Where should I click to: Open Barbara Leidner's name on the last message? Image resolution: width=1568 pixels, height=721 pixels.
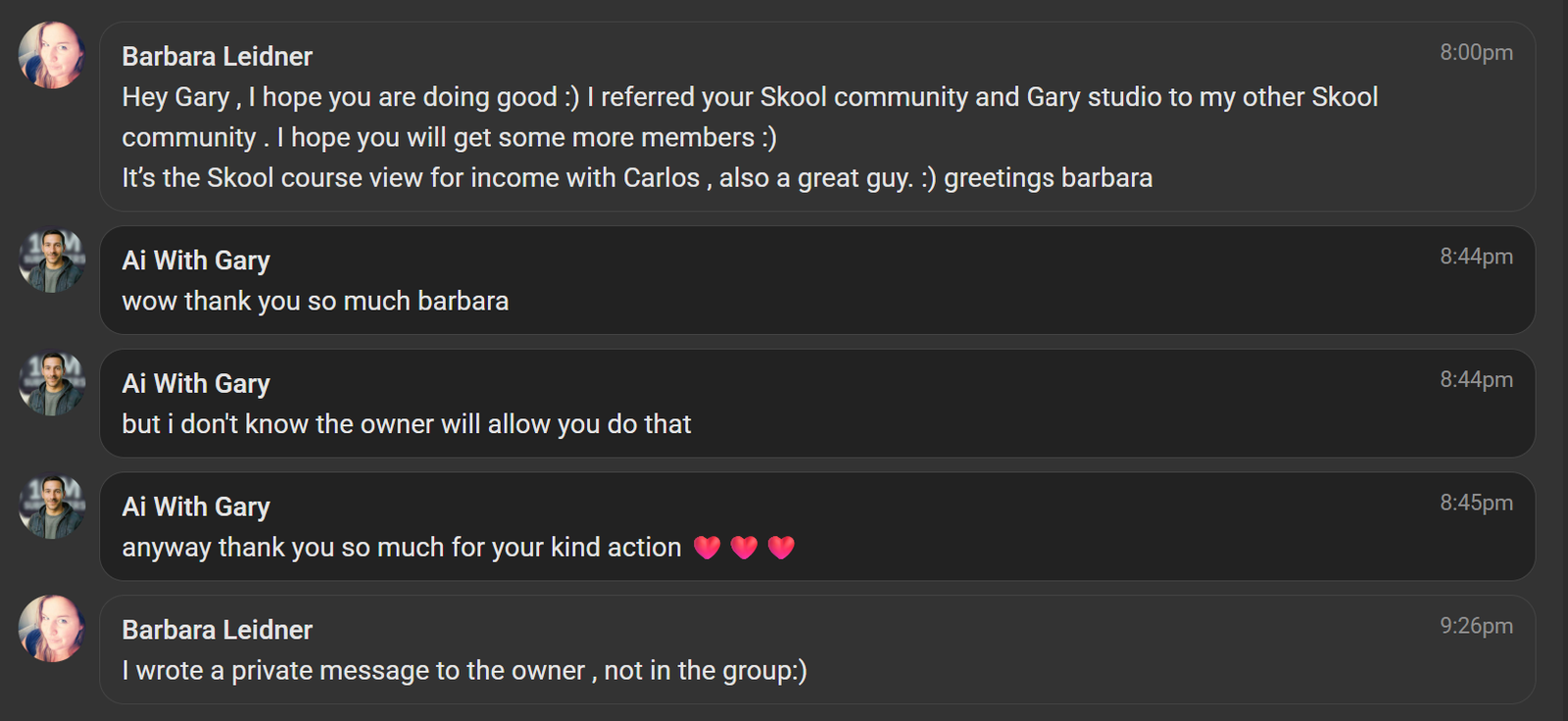pyautogui.click(x=217, y=630)
